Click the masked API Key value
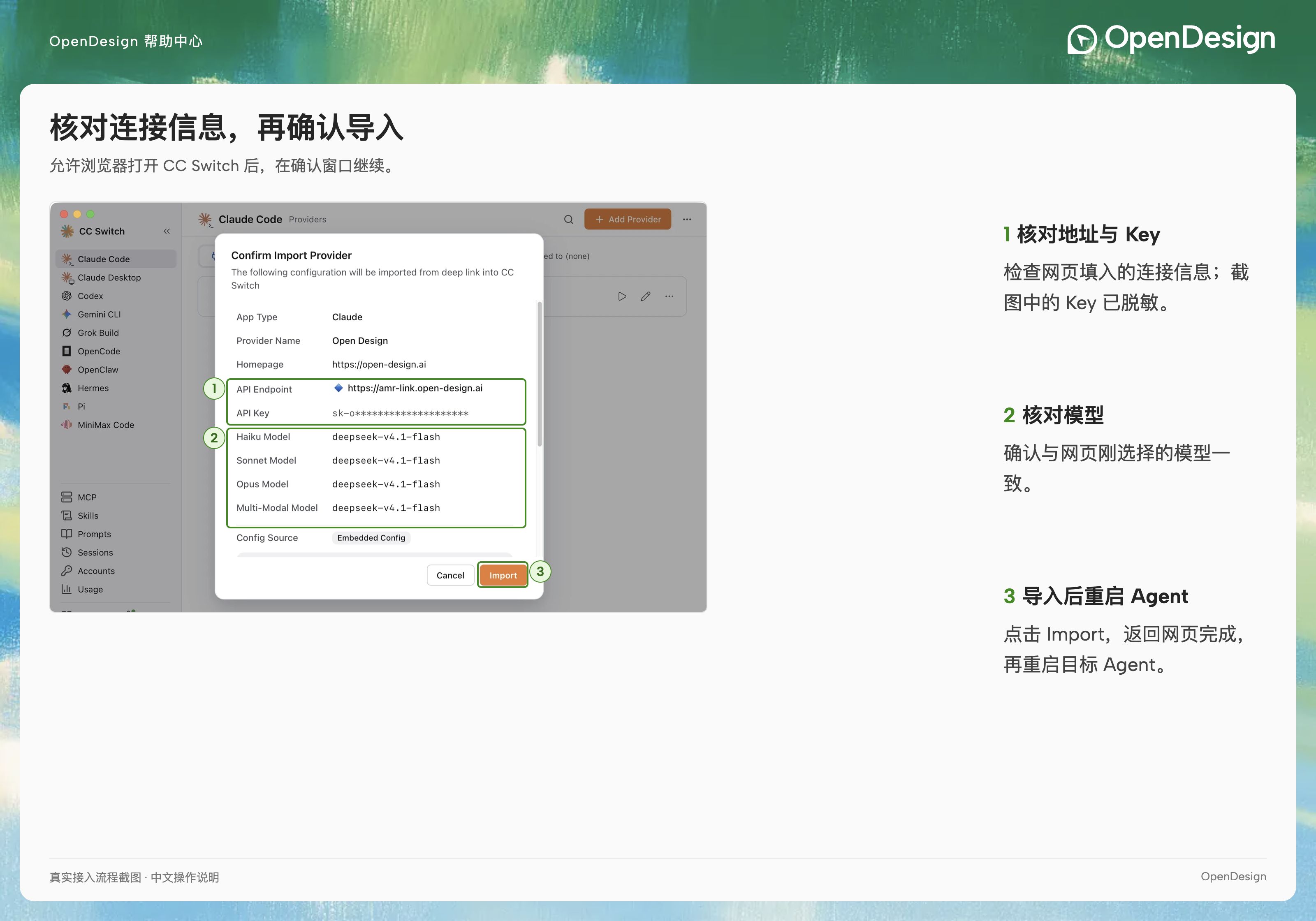Image resolution: width=1316 pixels, height=921 pixels. pyautogui.click(x=400, y=413)
